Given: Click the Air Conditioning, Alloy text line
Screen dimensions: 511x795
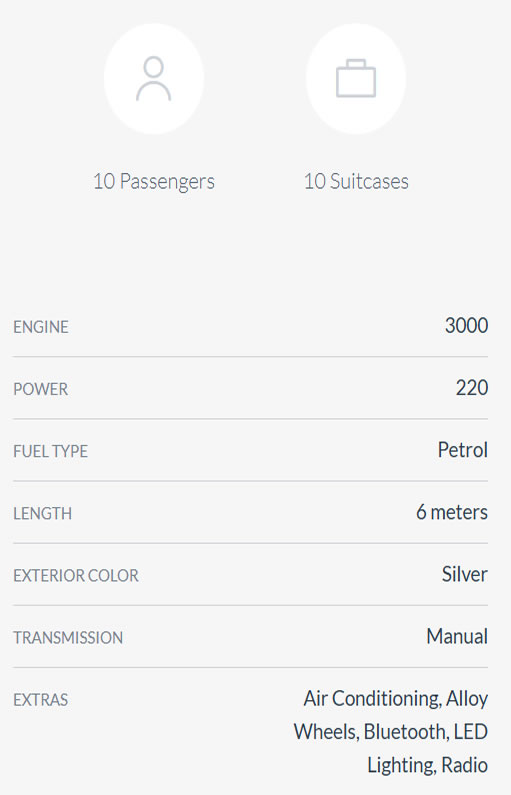Looking at the screenshot, I should [395, 699].
